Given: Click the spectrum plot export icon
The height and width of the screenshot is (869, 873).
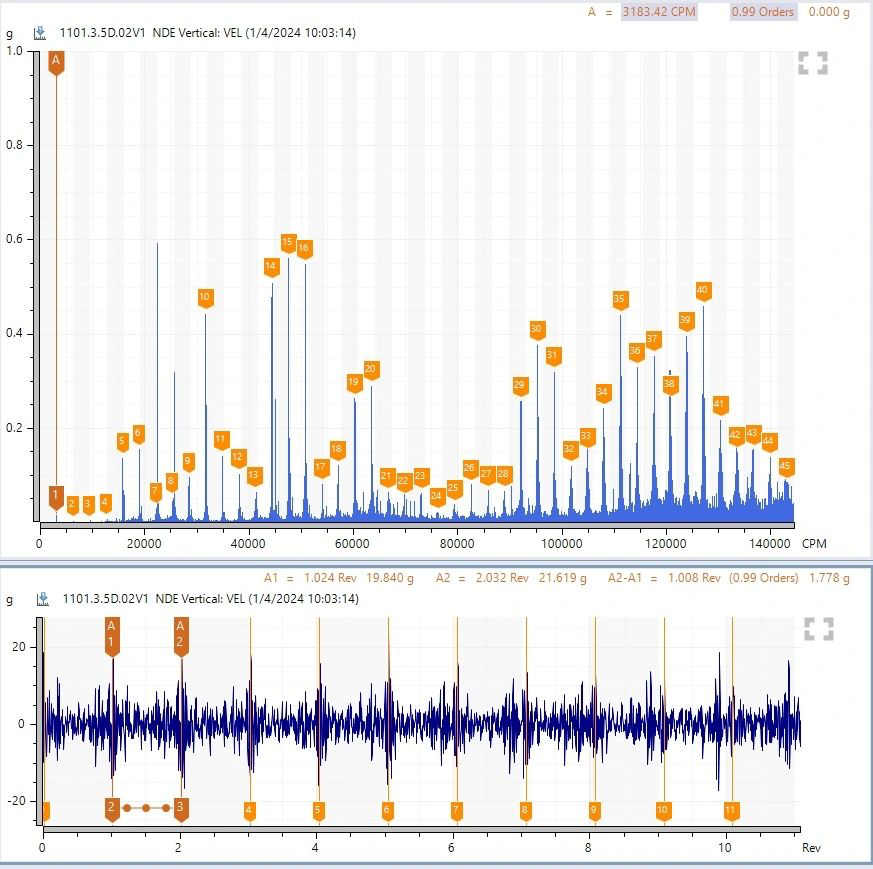Looking at the screenshot, I should tap(40, 33).
